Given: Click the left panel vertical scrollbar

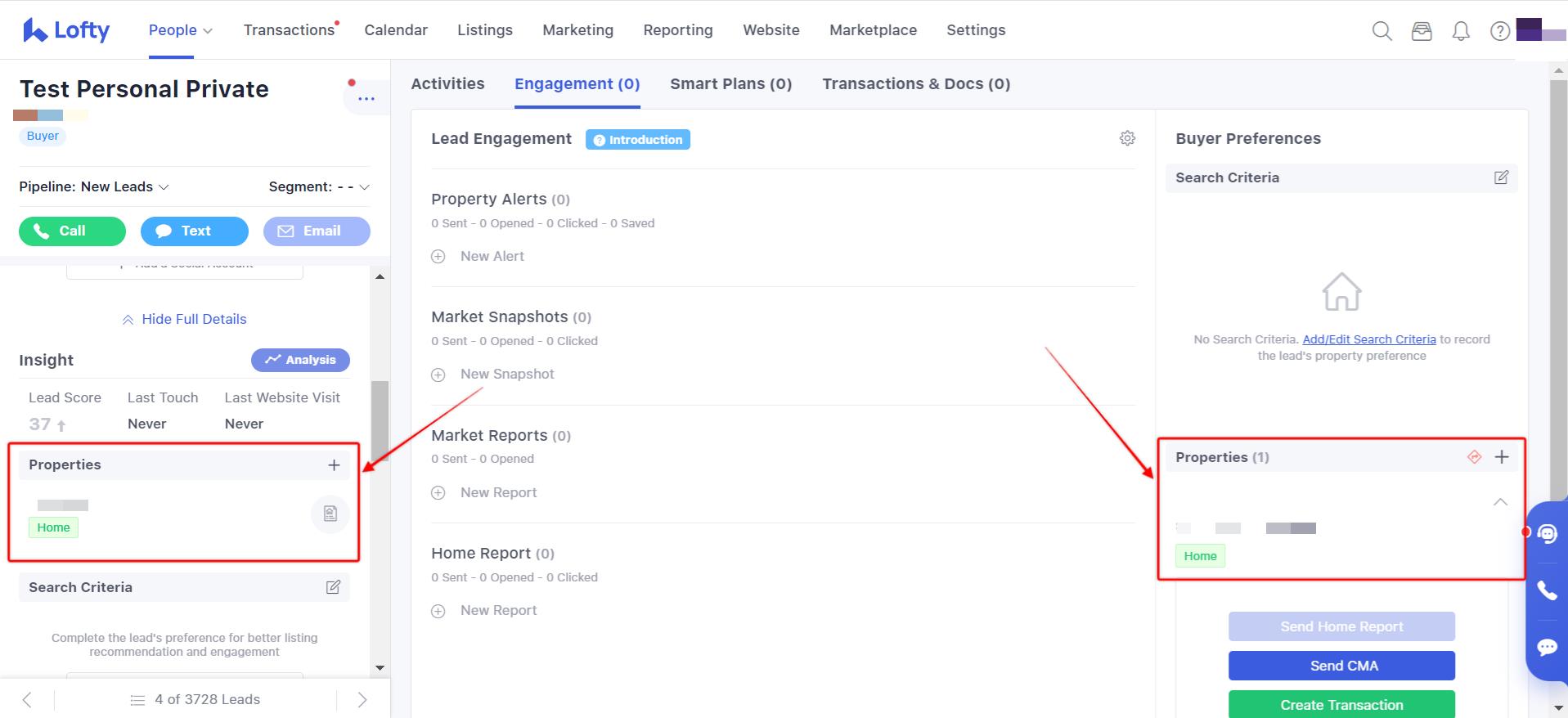Looking at the screenshot, I should (380, 420).
